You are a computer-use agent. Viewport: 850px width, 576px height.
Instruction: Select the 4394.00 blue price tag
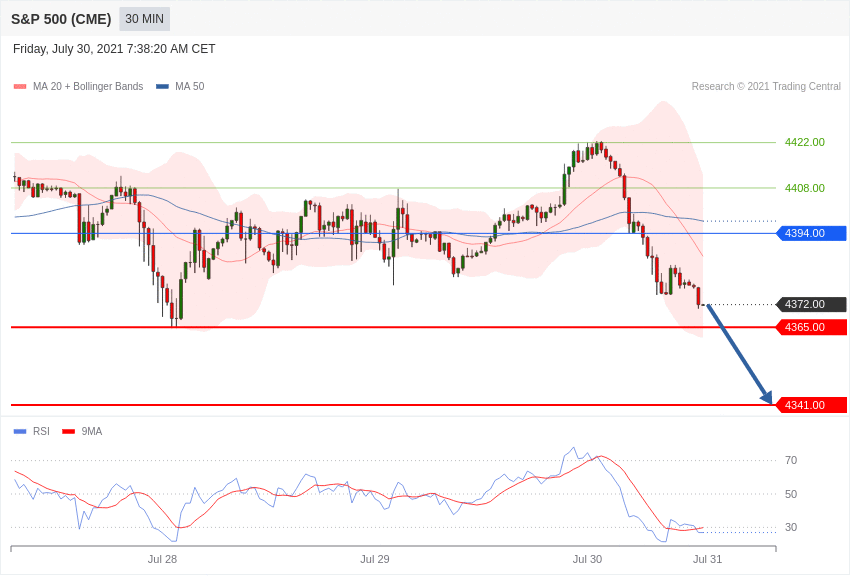(811, 233)
